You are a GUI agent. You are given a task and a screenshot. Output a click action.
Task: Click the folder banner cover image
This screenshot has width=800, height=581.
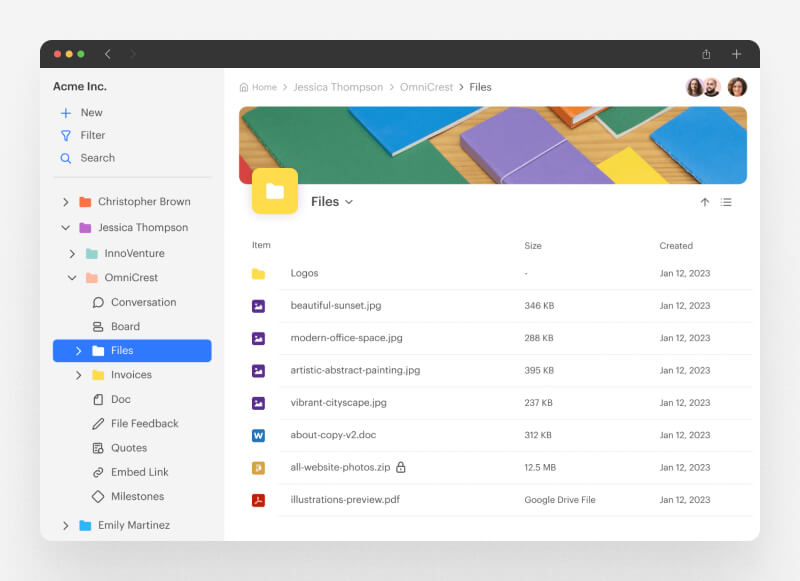(493, 145)
